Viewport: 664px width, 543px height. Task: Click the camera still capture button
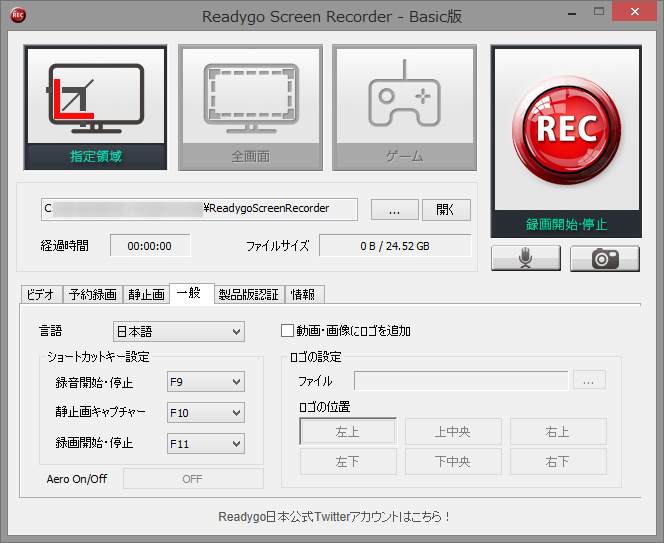pyautogui.click(x=605, y=258)
